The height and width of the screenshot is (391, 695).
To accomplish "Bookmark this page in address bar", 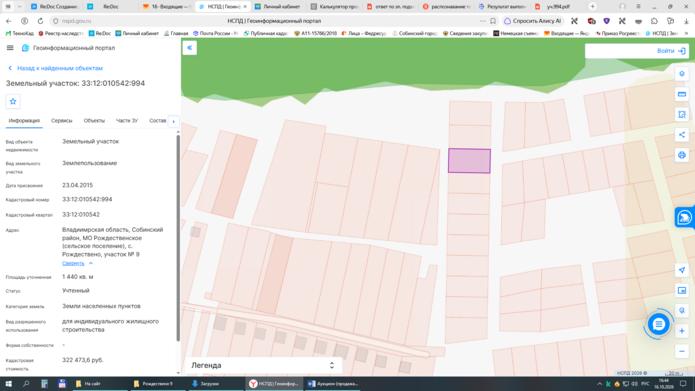I will (x=493, y=21).
